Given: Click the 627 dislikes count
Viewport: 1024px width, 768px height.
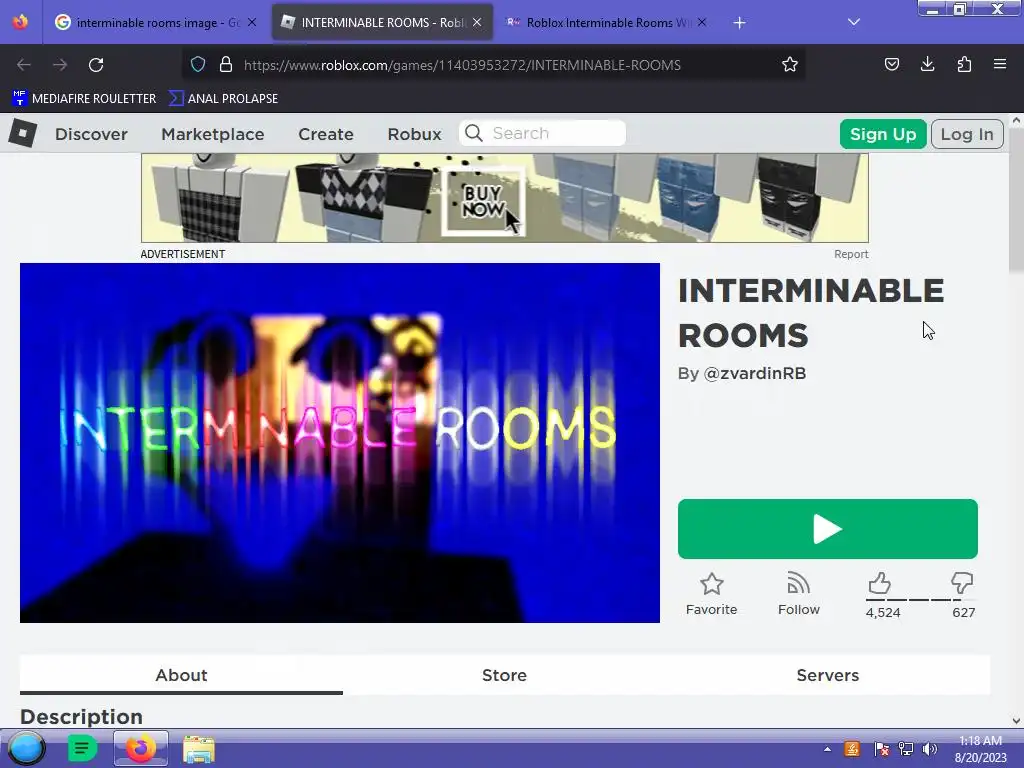Looking at the screenshot, I should (x=963, y=613).
